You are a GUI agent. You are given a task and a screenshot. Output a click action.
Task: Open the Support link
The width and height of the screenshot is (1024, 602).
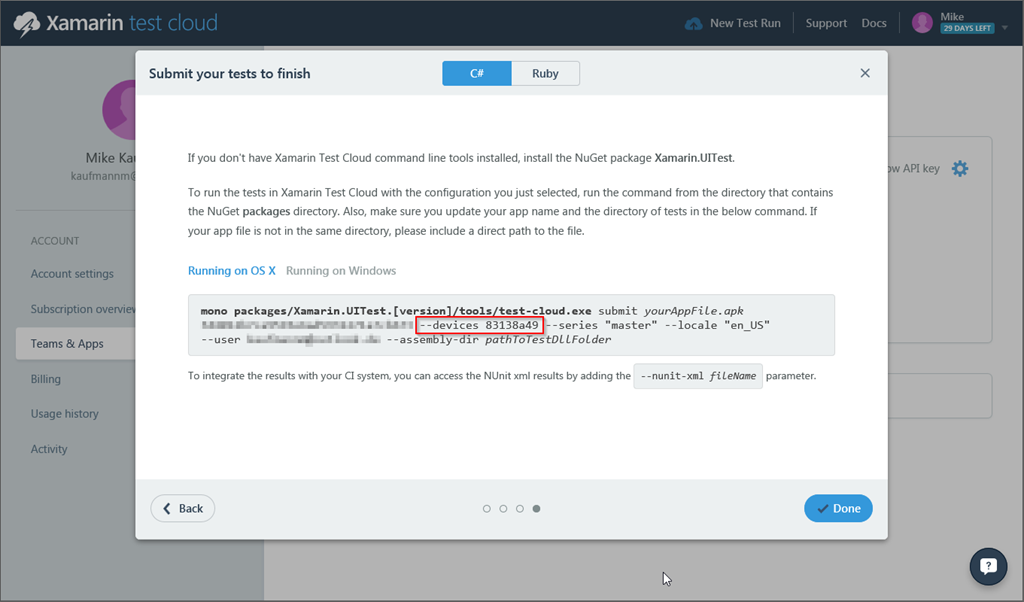coord(826,23)
